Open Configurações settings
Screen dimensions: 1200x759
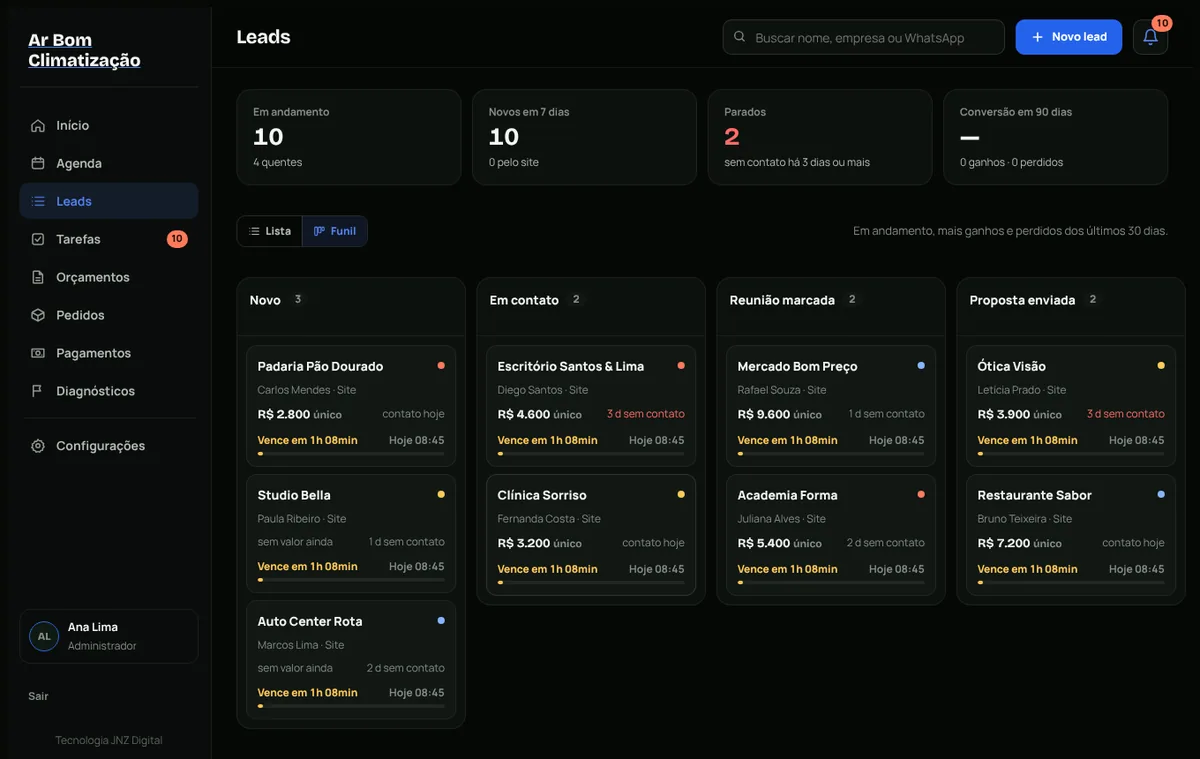tap(109, 446)
